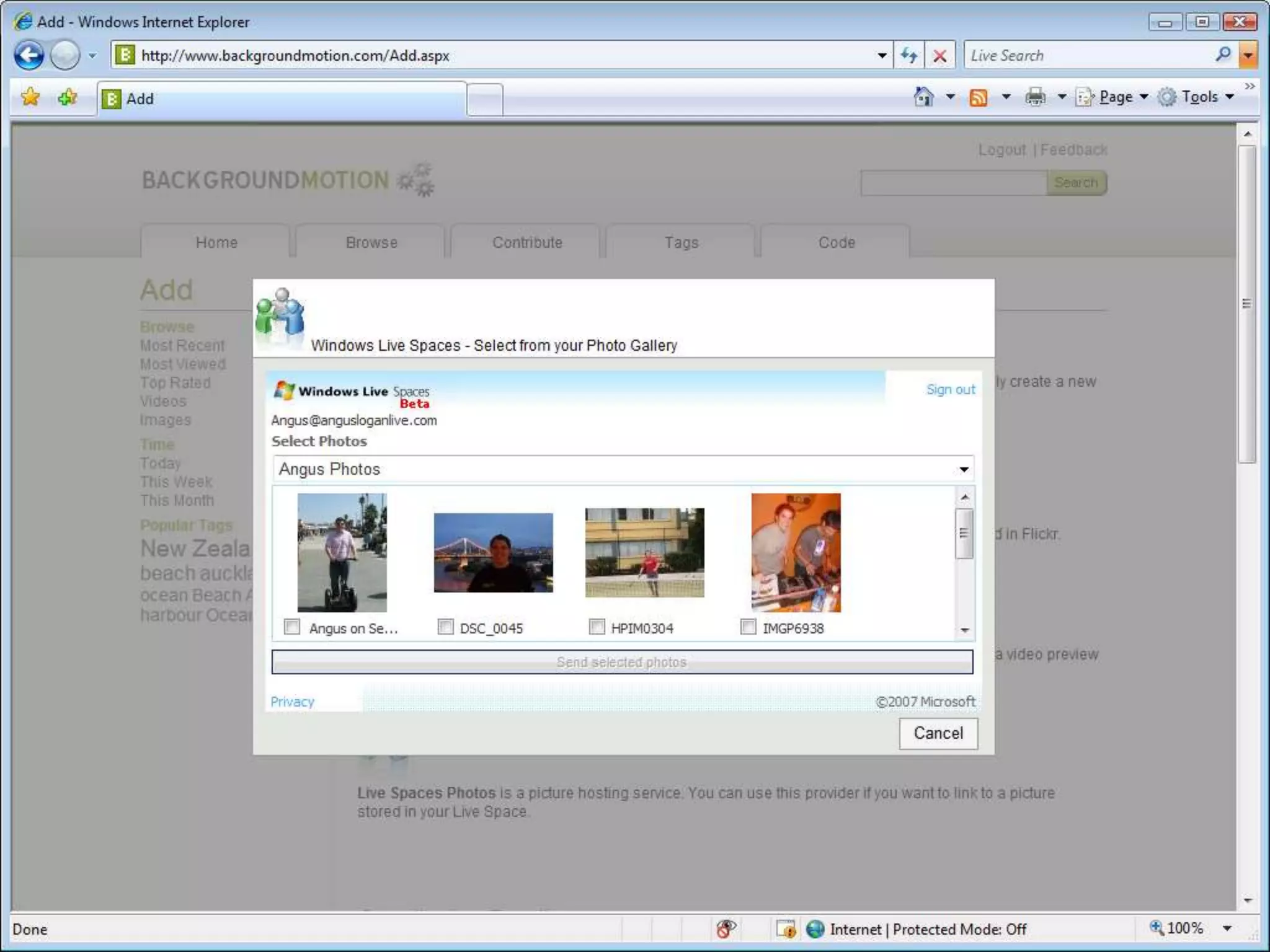1270x952 pixels.
Task: Open the search provider dropdown arrow
Action: [1248, 56]
